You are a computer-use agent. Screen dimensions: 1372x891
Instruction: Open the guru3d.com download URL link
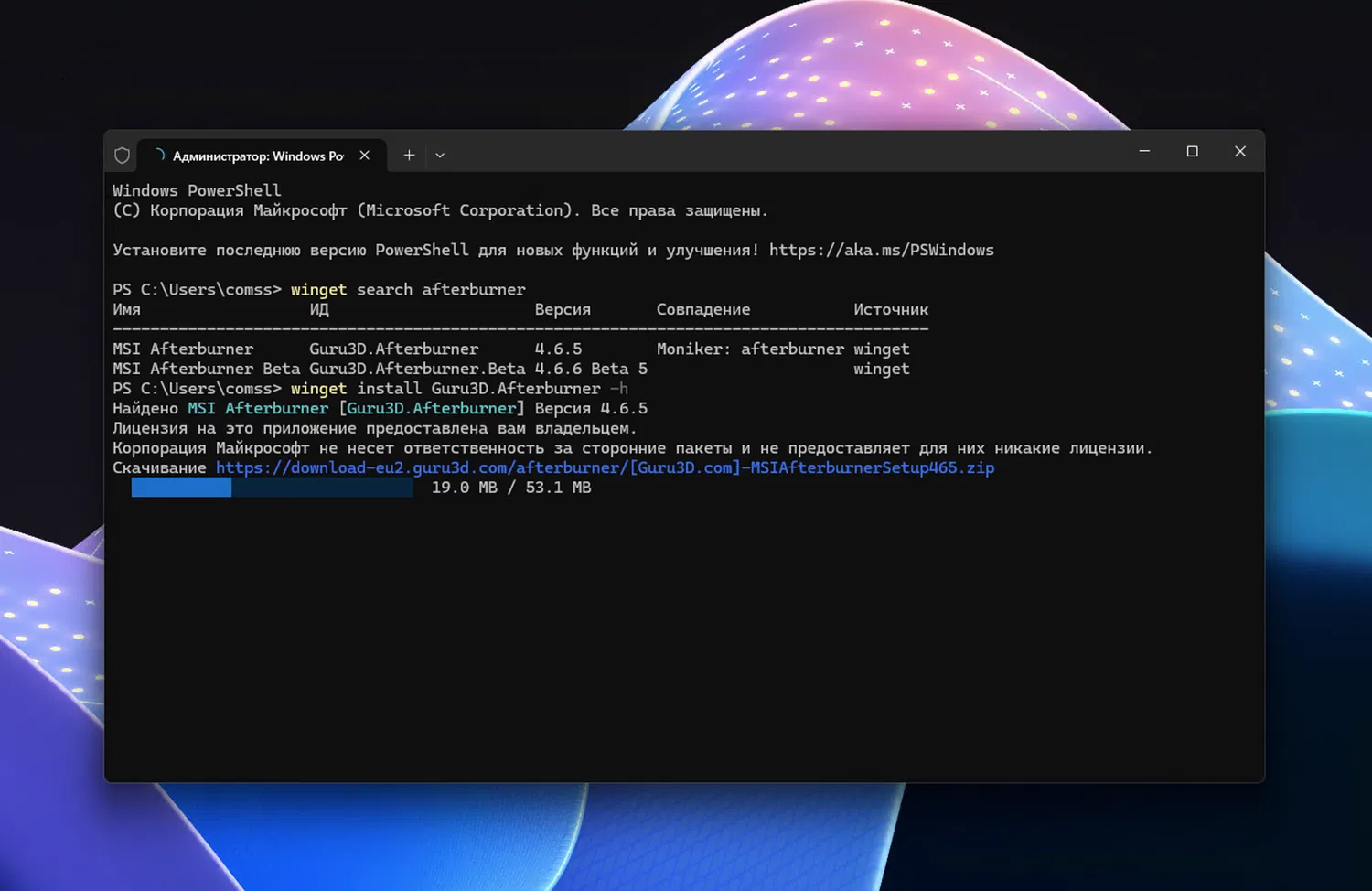coord(605,467)
